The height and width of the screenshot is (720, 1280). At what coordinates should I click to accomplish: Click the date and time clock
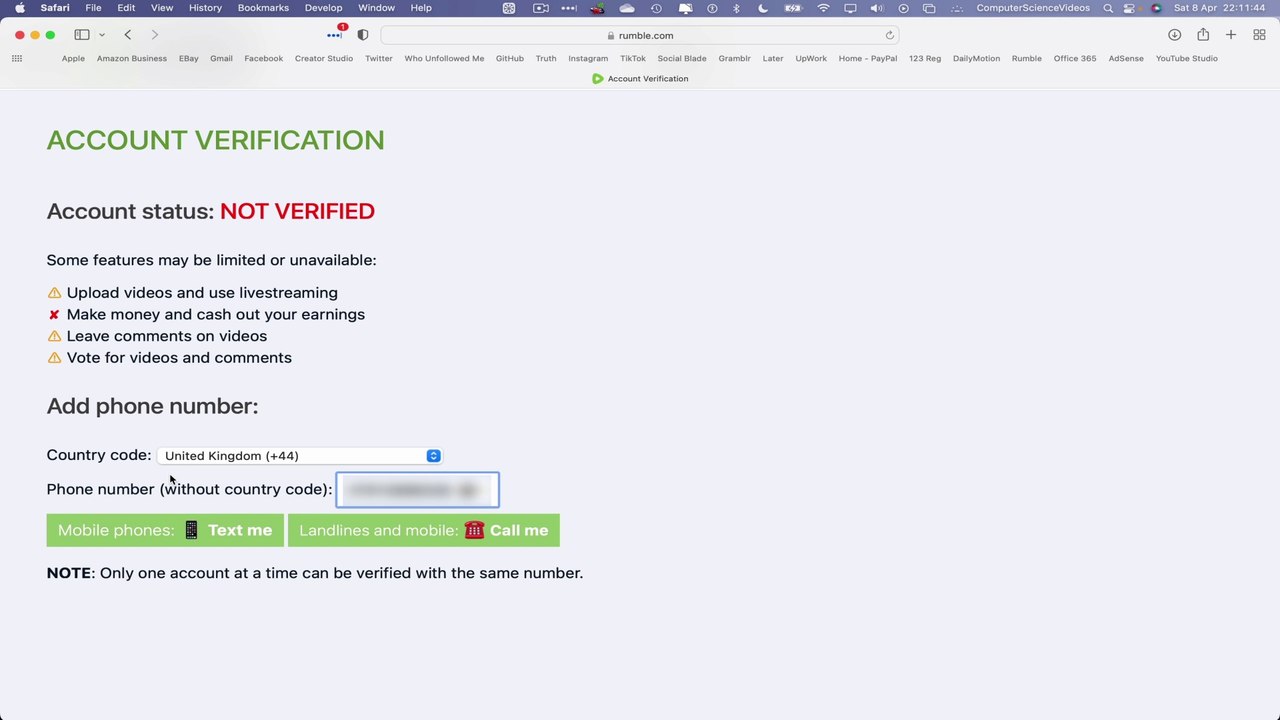[1221, 8]
